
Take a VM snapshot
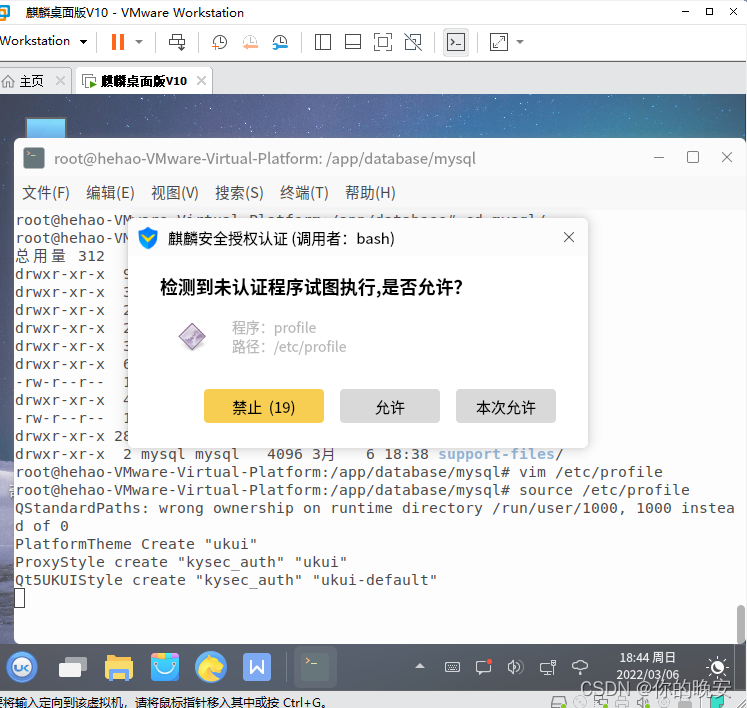tap(219, 42)
